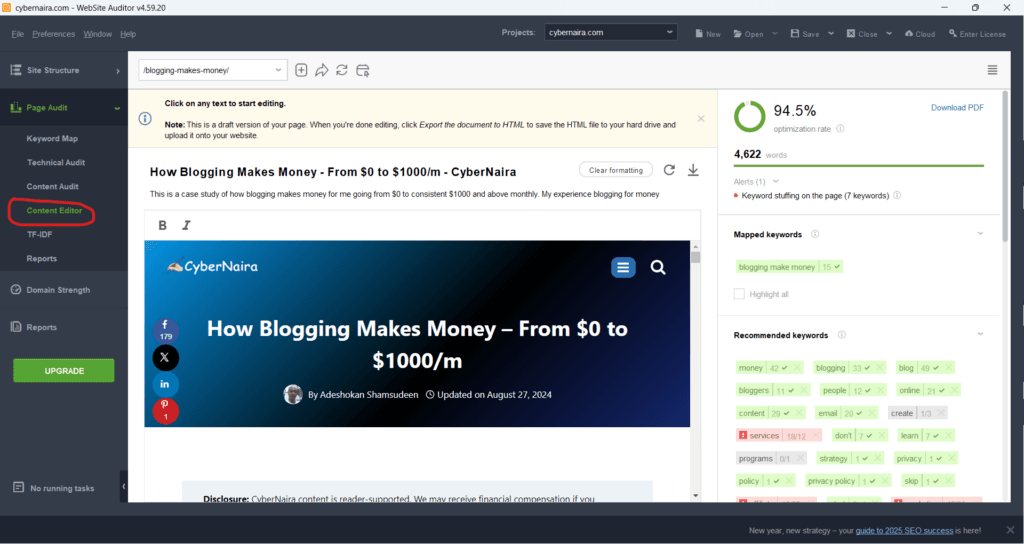This screenshot has height=544, width=1024.
Task: Open the page URL dropdown /blogging-makes-money/
Action: click(213, 70)
